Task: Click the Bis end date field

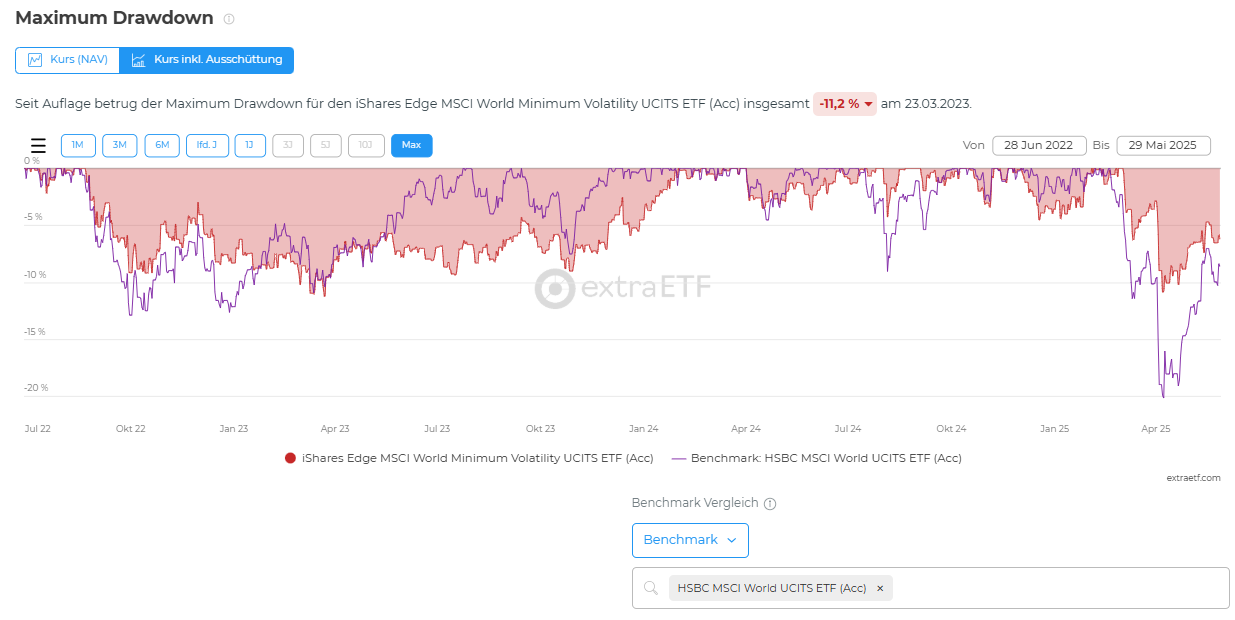Action: 1163,145
